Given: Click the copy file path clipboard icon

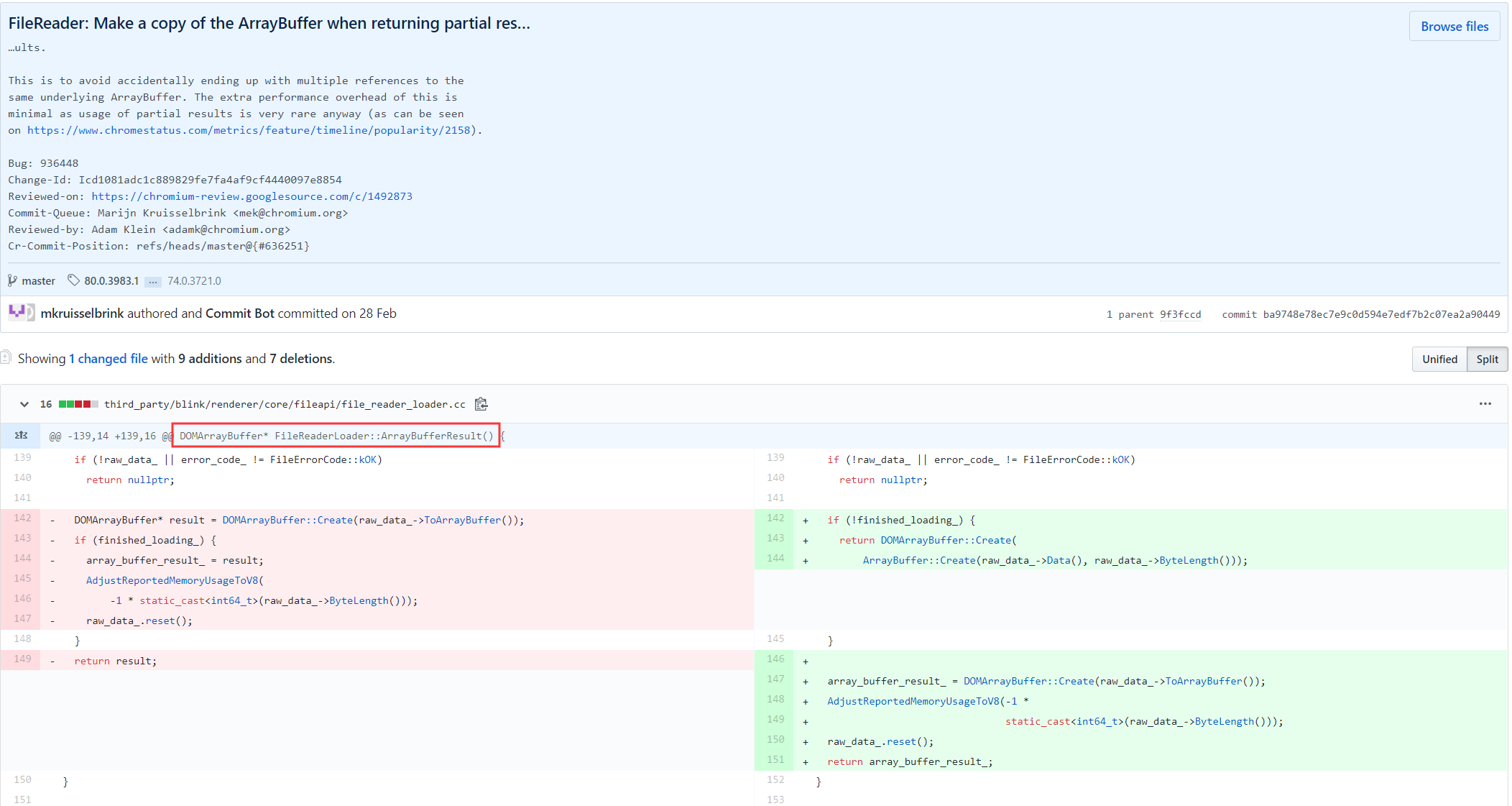Looking at the screenshot, I should click(481, 404).
